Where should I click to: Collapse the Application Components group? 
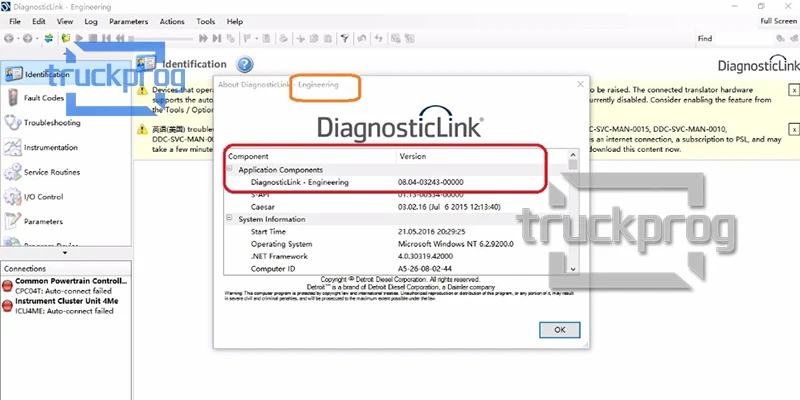[230, 169]
